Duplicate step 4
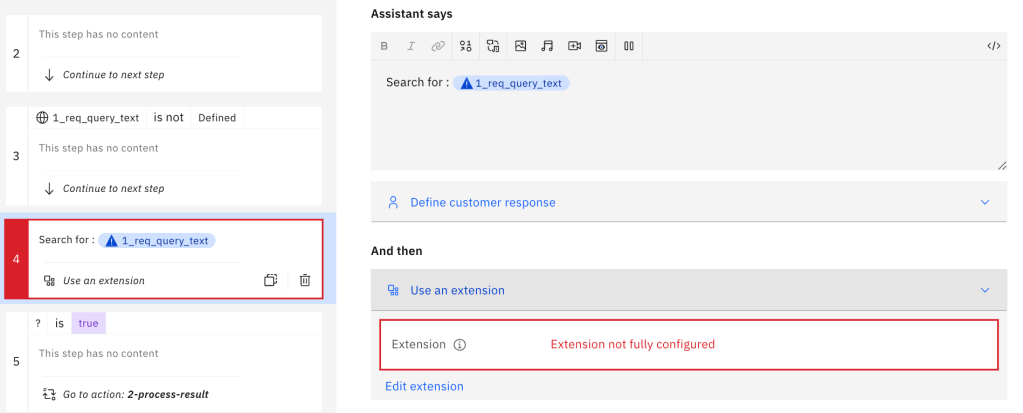The height and width of the screenshot is (413, 1023). [270, 281]
